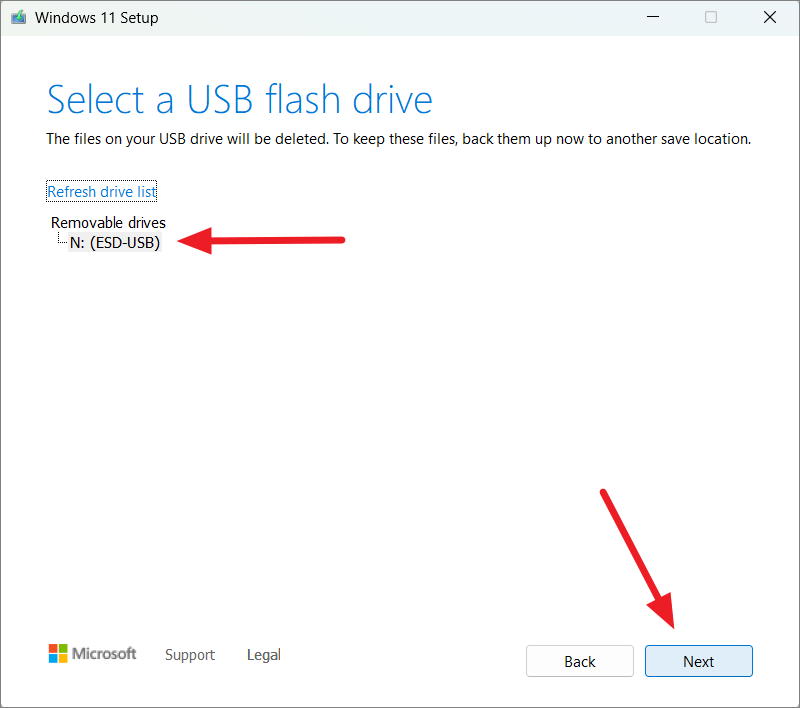Screen dimensions: 800x708
Task: Click the Next button to continue
Action: [x=698, y=661]
